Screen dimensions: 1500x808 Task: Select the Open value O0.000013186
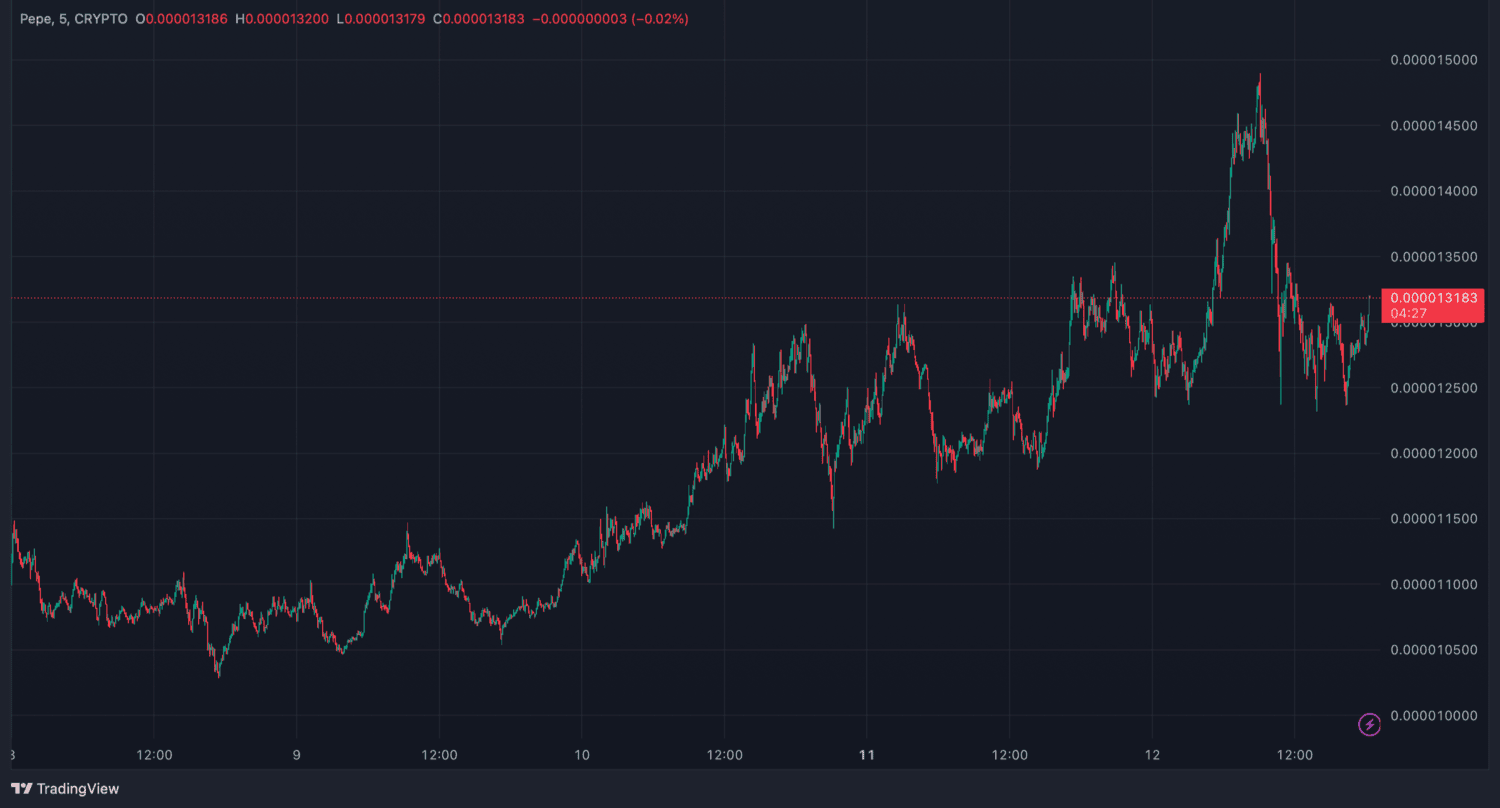182,19
